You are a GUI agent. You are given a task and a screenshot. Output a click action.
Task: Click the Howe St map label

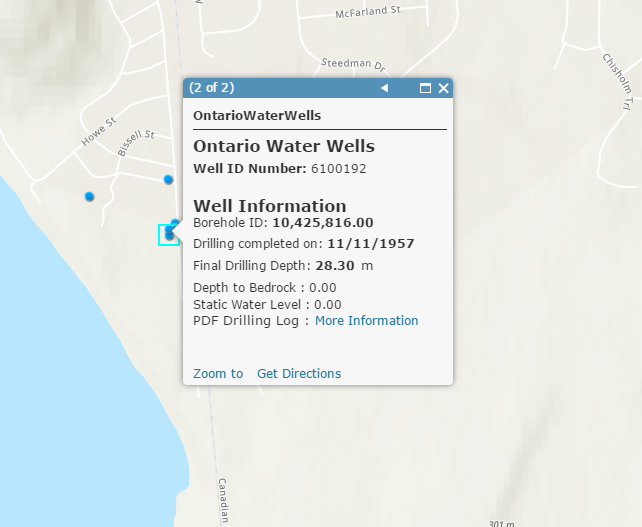99,131
